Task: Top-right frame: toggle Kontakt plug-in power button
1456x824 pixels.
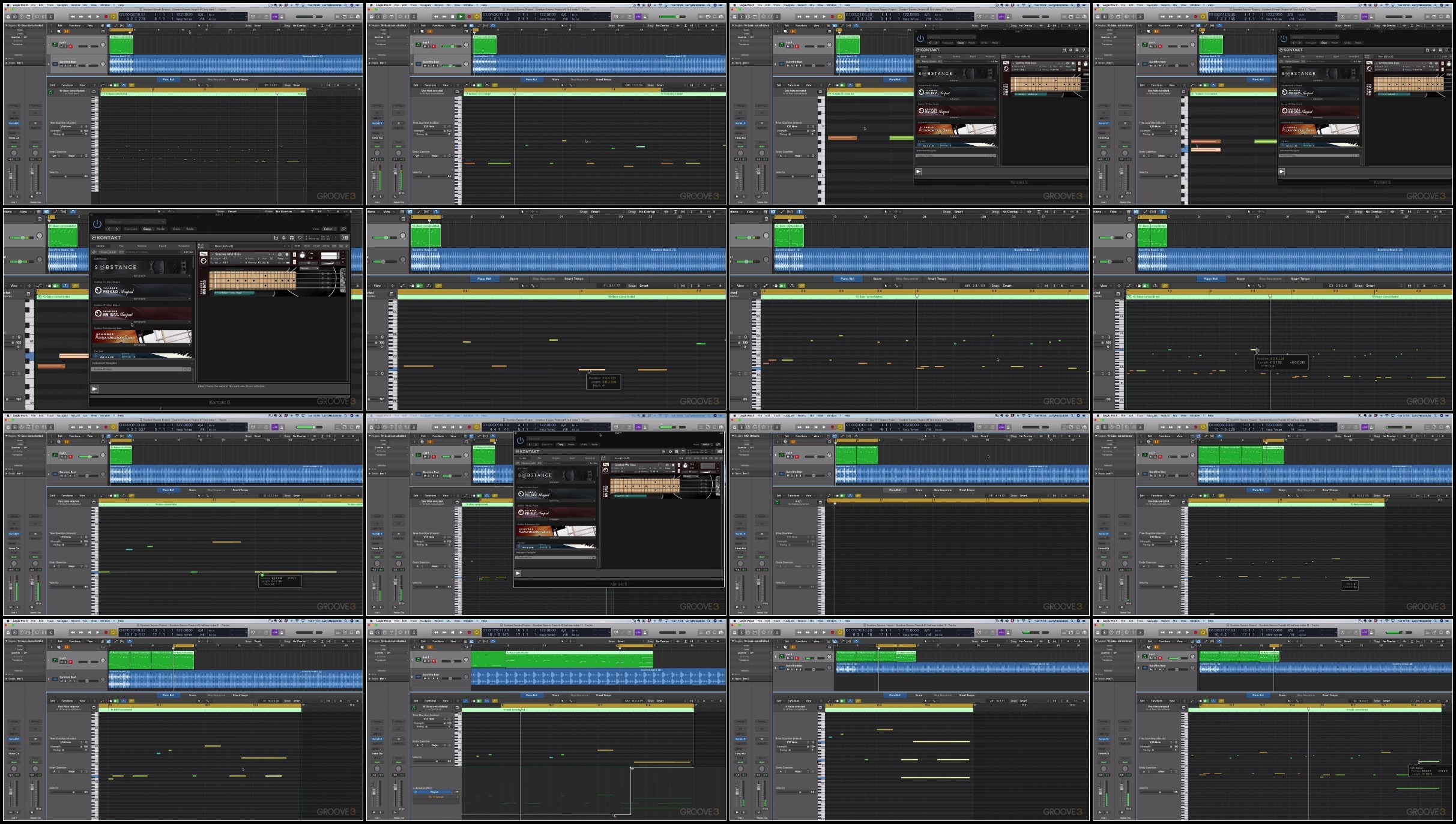Action: coord(1284,38)
